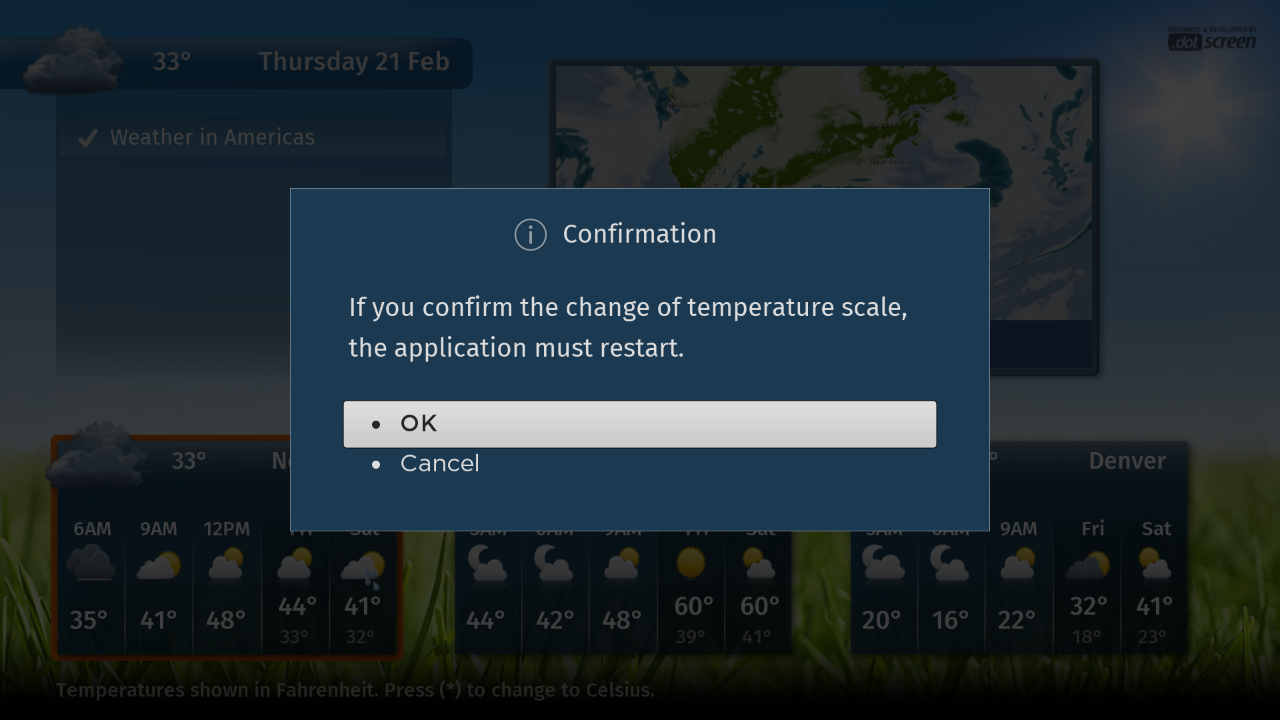The height and width of the screenshot is (720, 1280).
Task: Click the cloud icon beside 33° in the header
Action: coord(73,60)
